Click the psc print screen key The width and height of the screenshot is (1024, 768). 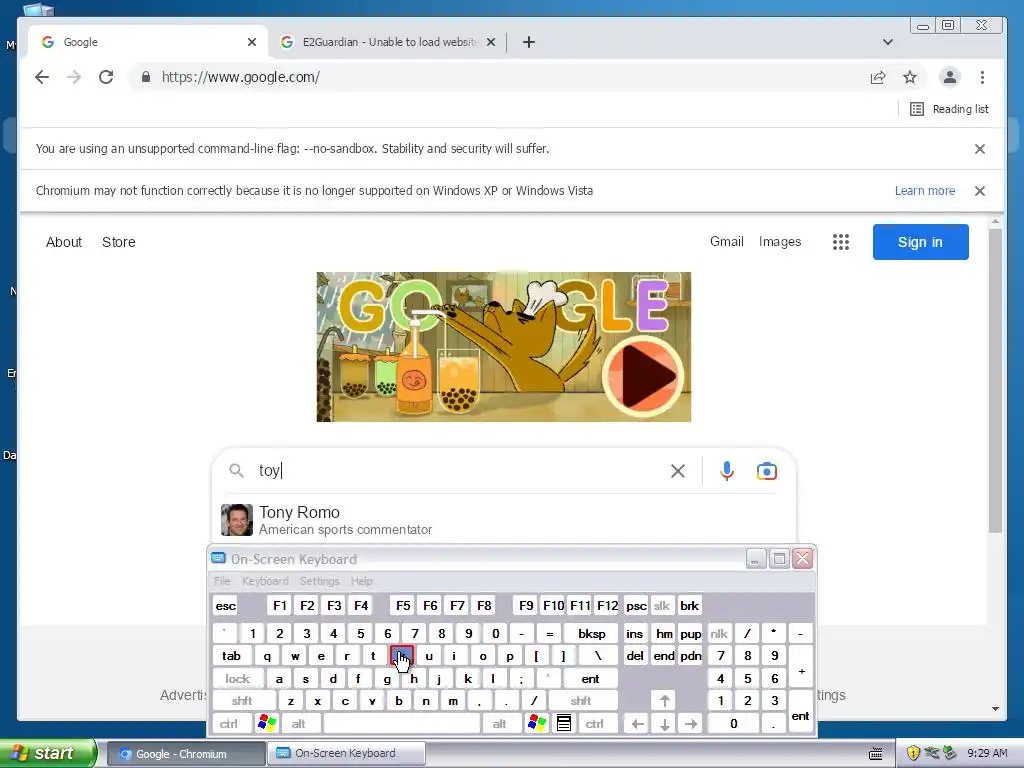point(636,606)
